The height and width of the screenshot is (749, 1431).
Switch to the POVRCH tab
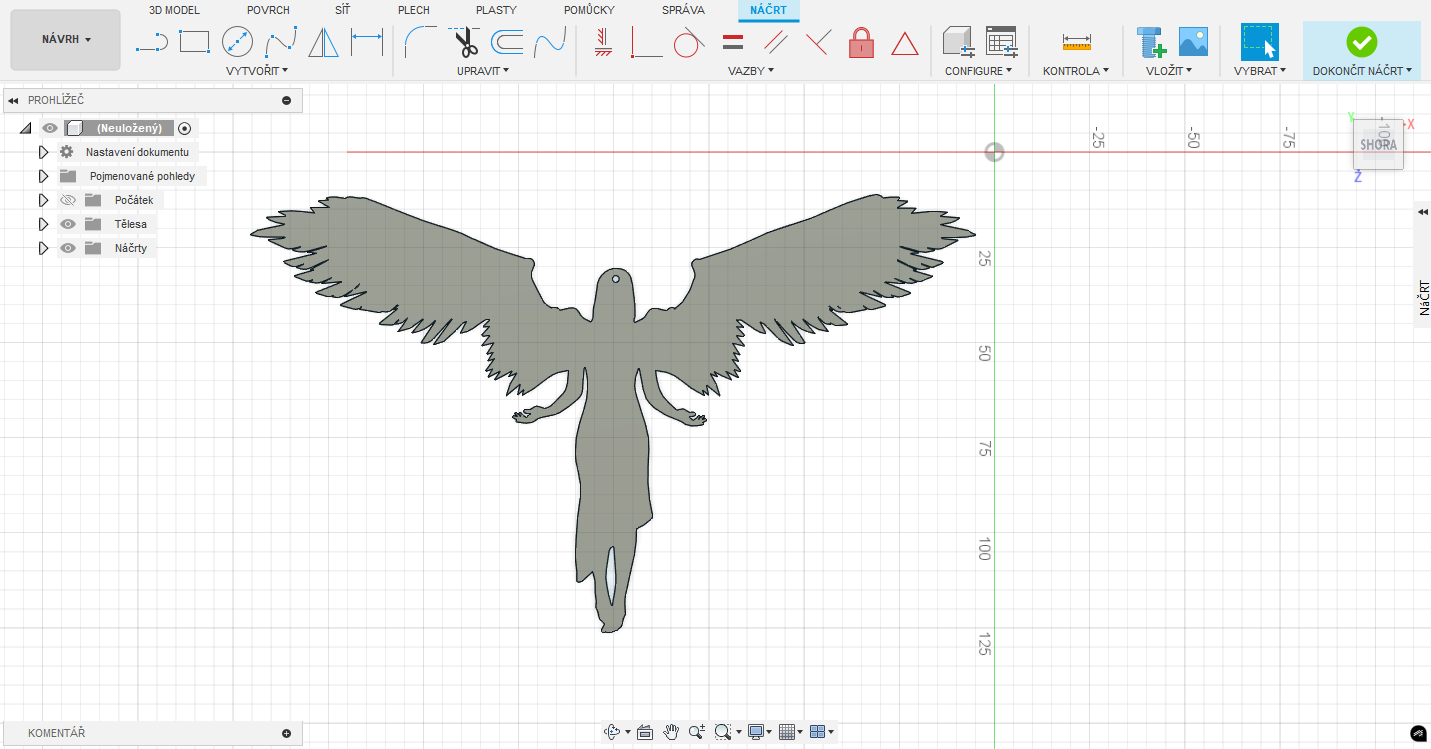[x=268, y=10]
